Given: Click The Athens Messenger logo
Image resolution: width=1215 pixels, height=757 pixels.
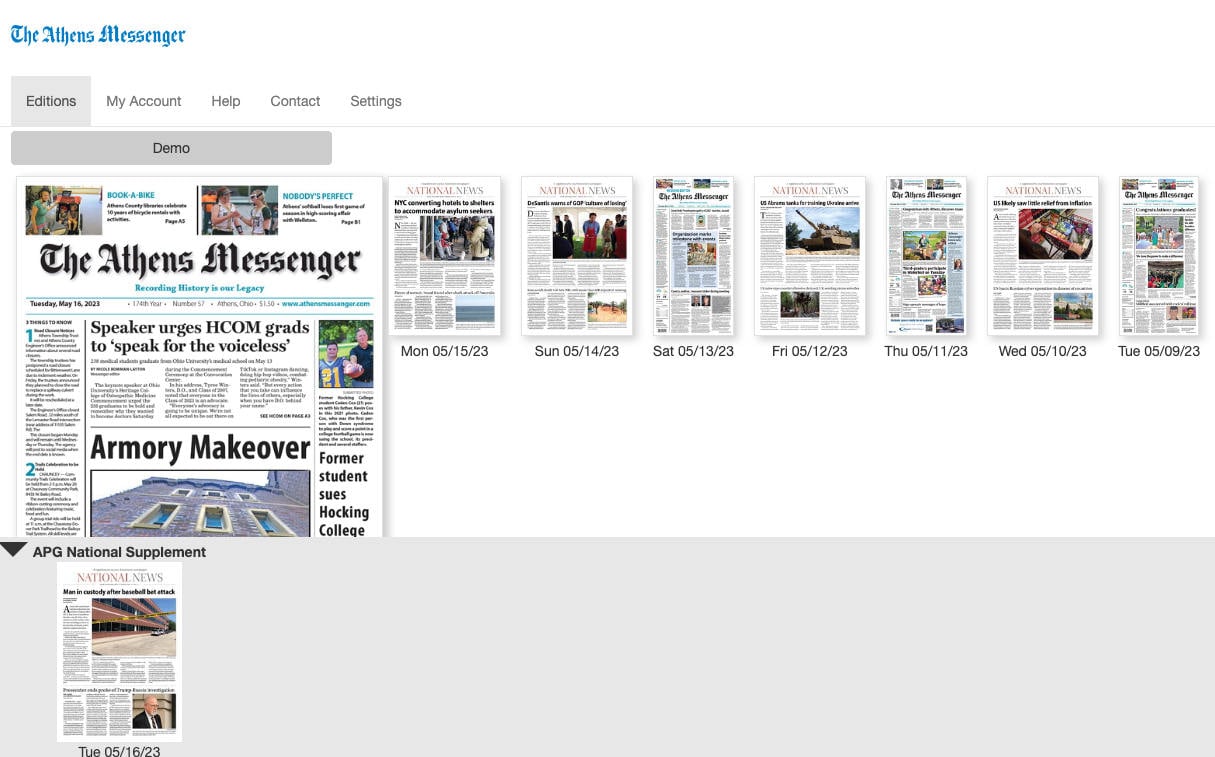Looking at the screenshot, I should point(98,36).
